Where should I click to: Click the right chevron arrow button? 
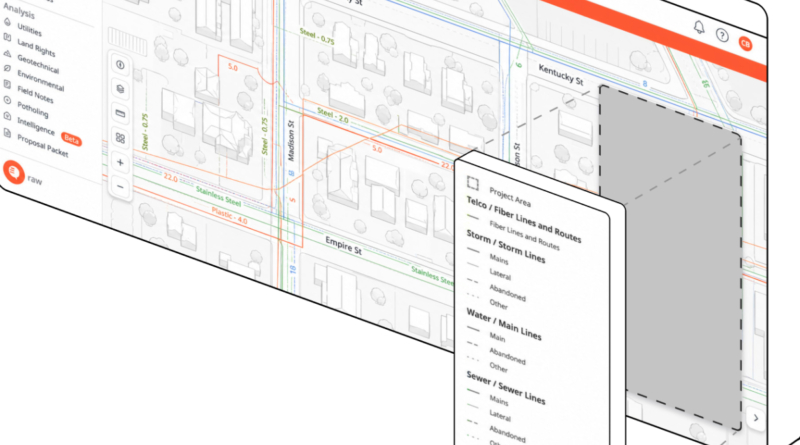tap(756, 418)
